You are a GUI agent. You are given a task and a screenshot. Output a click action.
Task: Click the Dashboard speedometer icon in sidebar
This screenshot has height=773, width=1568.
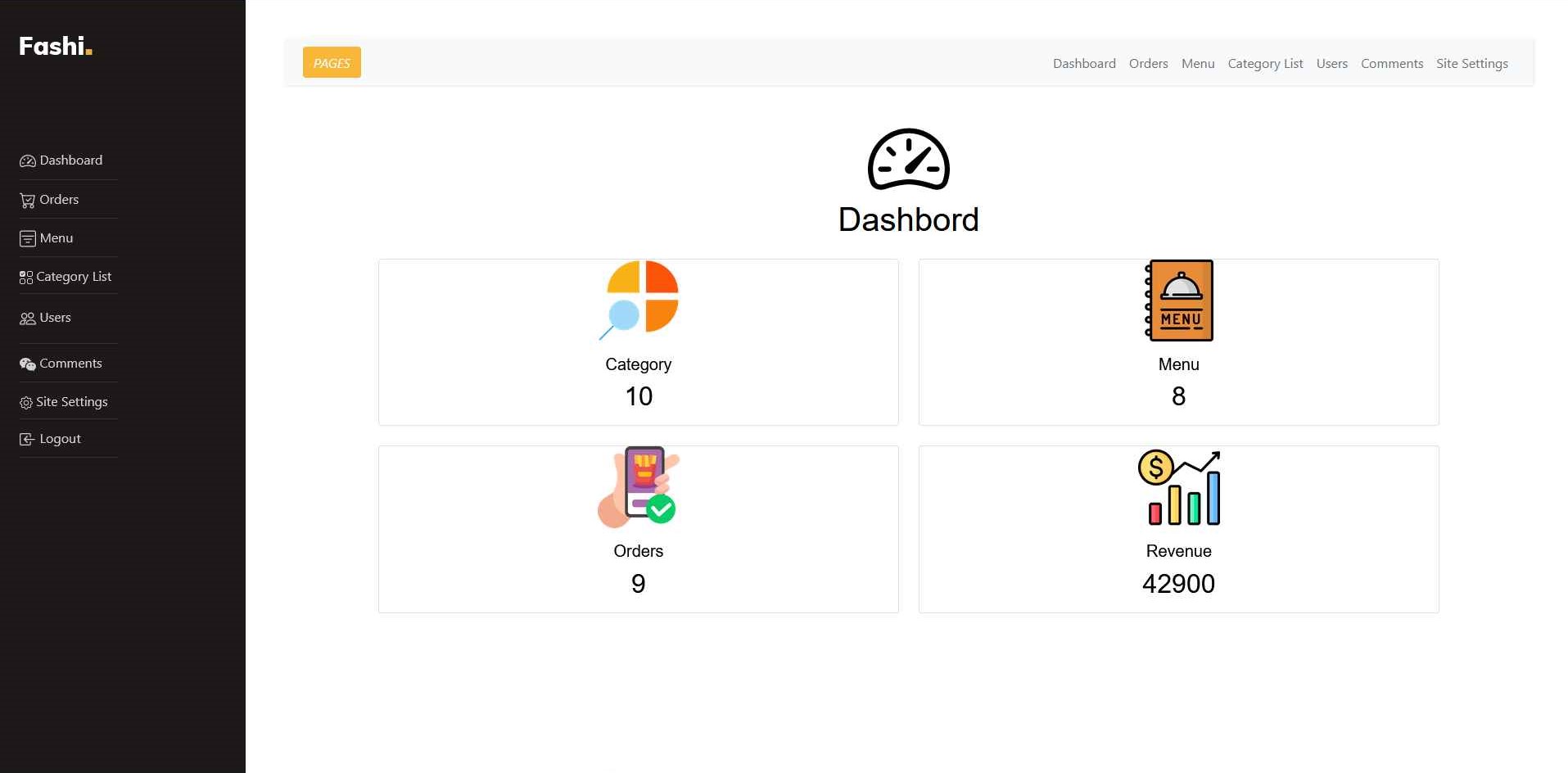(27, 161)
